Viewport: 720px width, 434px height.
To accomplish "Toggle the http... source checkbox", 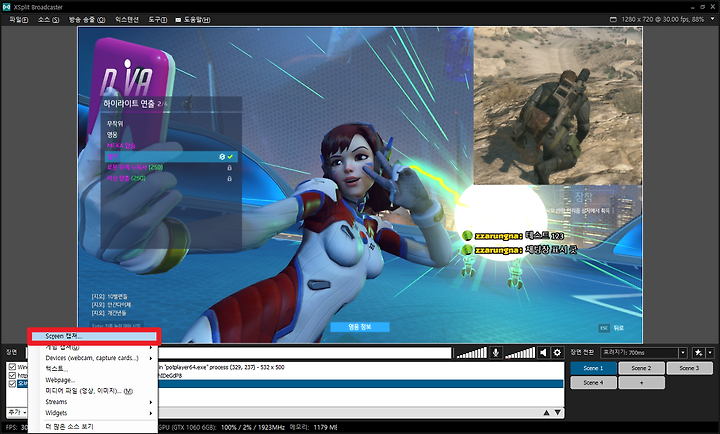I will pyautogui.click(x=12, y=375).
